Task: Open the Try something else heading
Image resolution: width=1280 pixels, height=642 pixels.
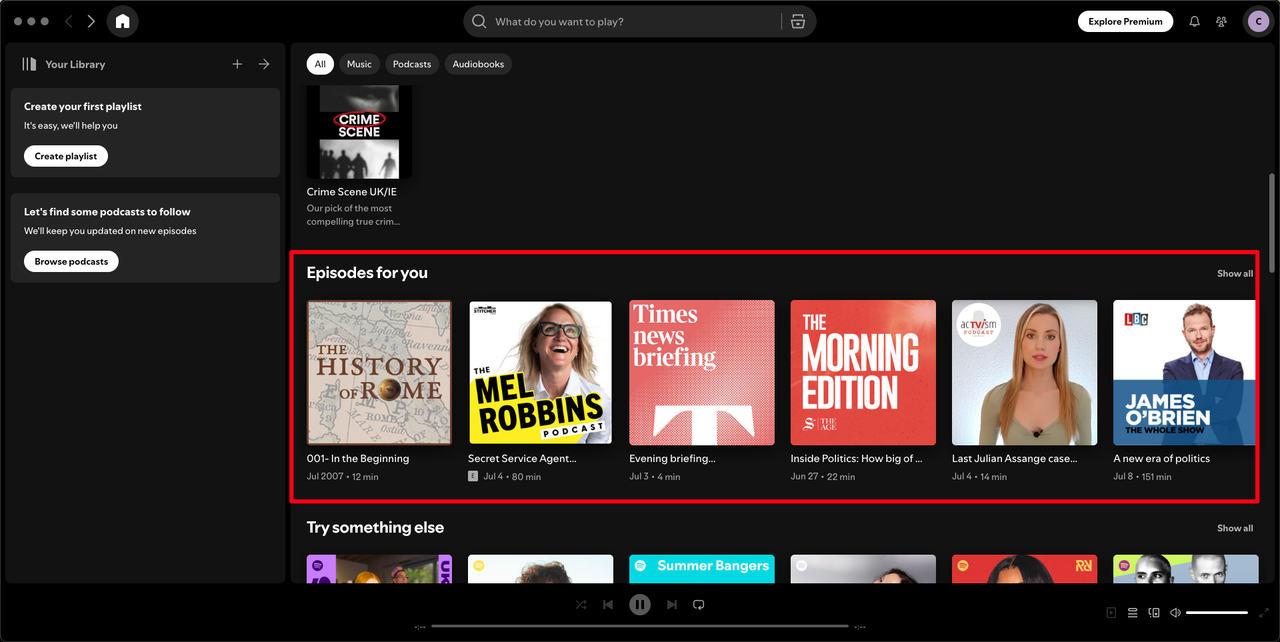Action: coord(375,527)
